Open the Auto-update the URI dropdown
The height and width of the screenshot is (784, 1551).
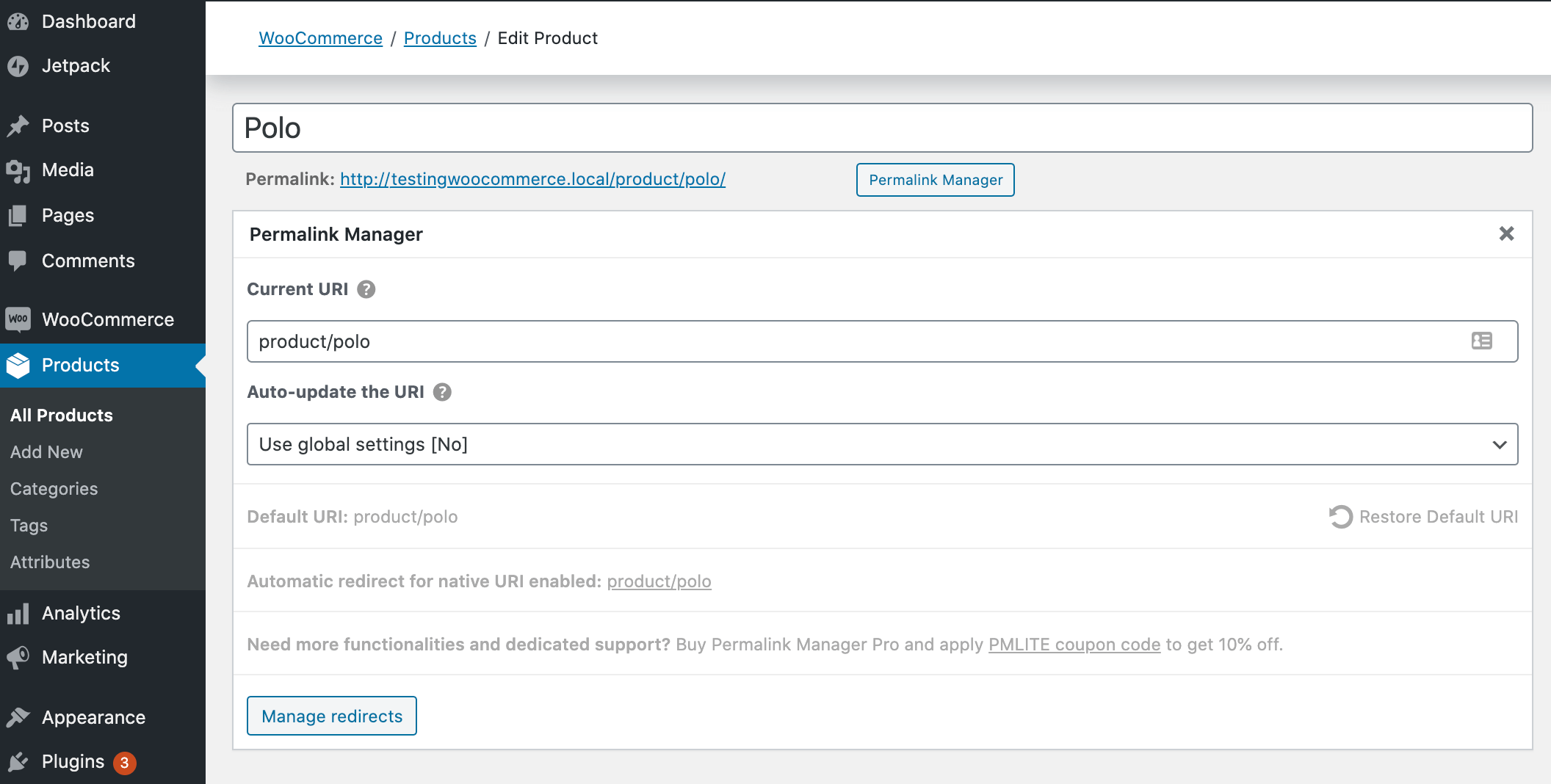pyautogui.click(x=882, y=444)
